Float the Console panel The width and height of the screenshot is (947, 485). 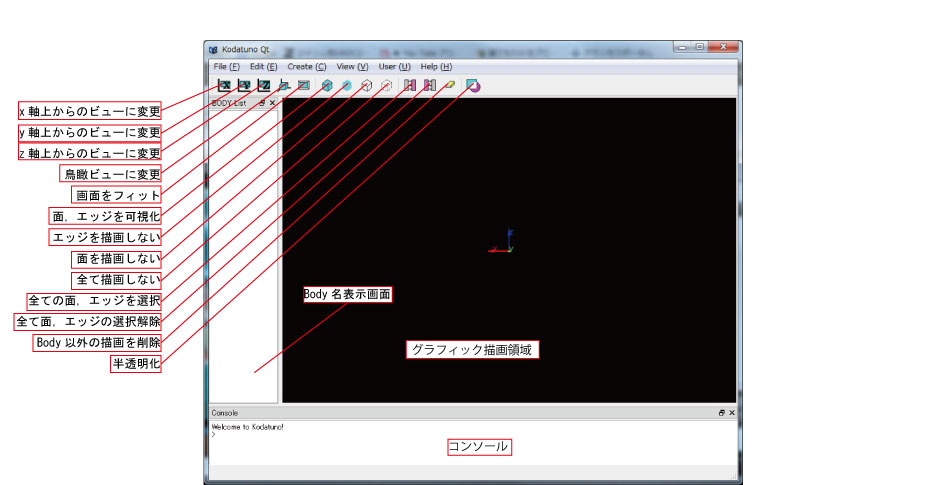[722, 413]
